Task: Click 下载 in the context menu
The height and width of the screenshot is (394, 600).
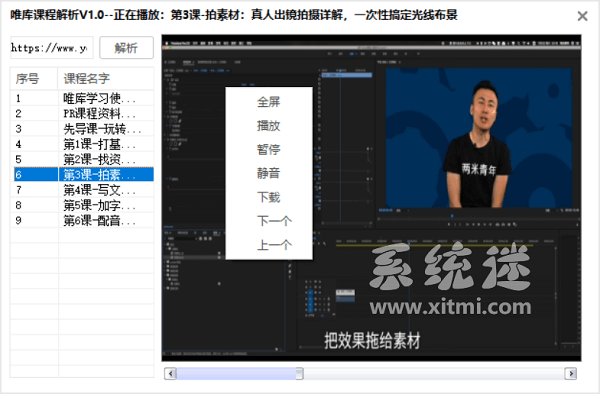Action: [x=269, y=197]
